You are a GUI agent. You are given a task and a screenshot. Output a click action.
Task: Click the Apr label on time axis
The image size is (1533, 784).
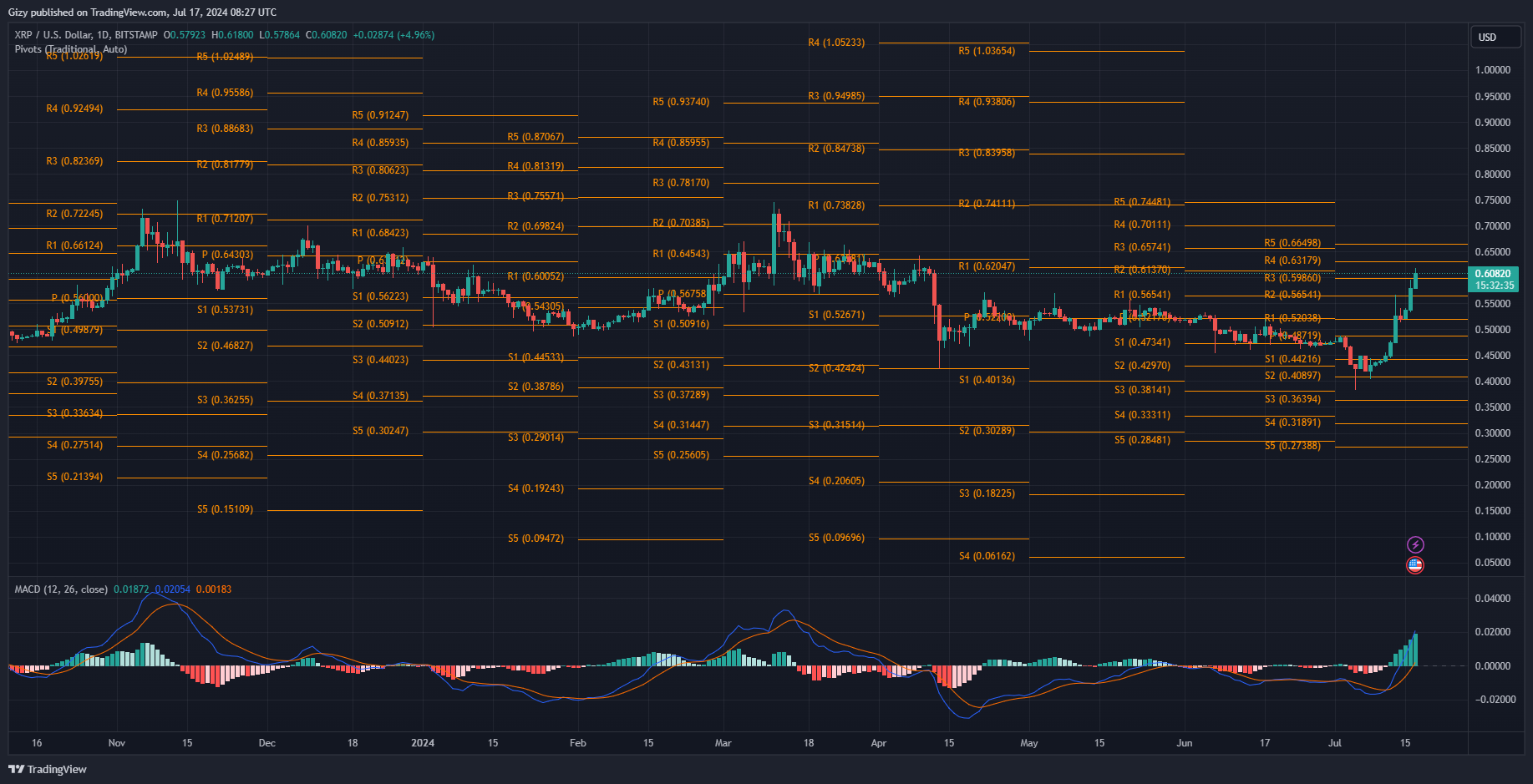(x=878, y=743)
